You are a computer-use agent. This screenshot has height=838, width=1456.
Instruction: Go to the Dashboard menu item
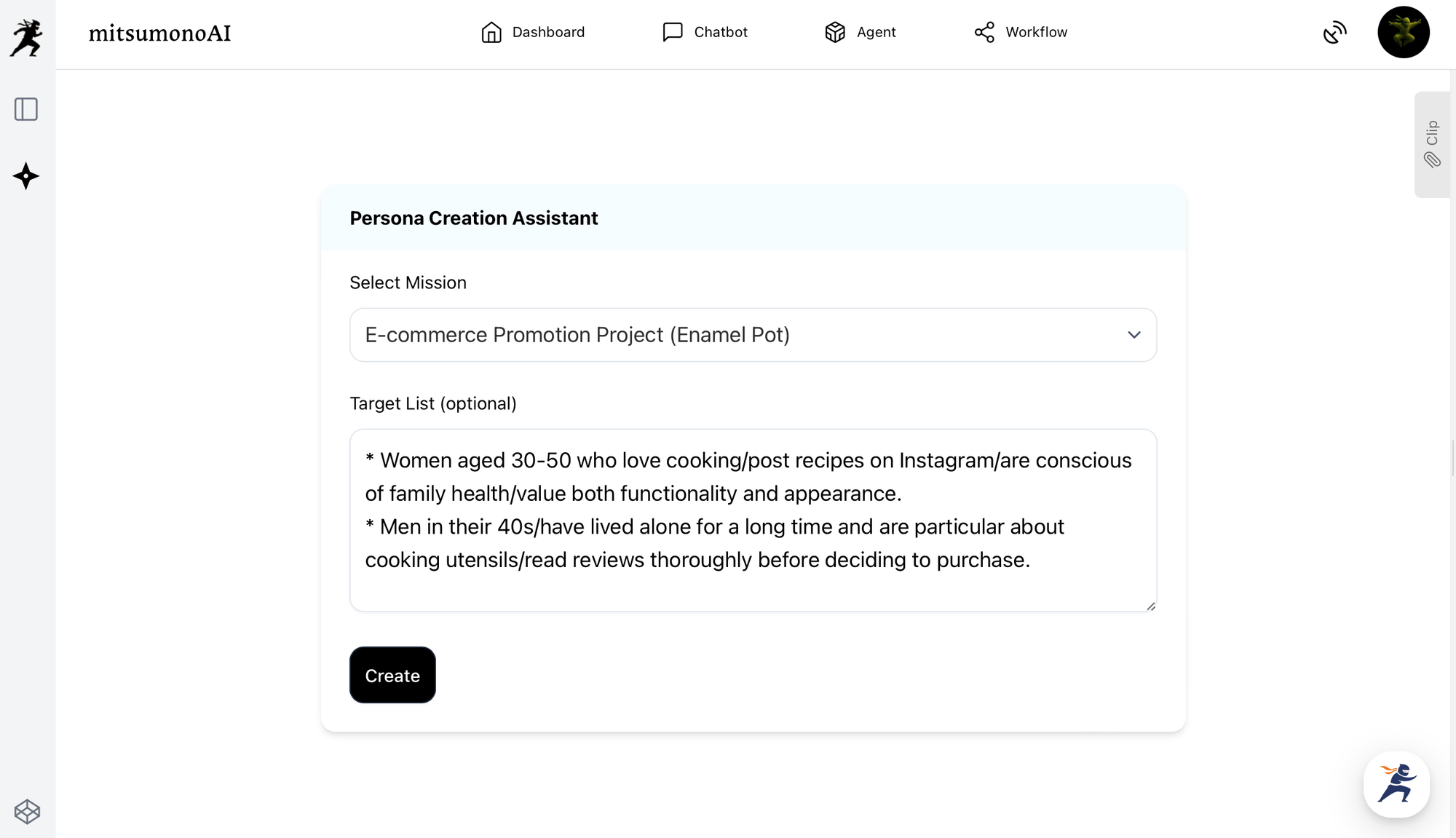coord(548,32)
